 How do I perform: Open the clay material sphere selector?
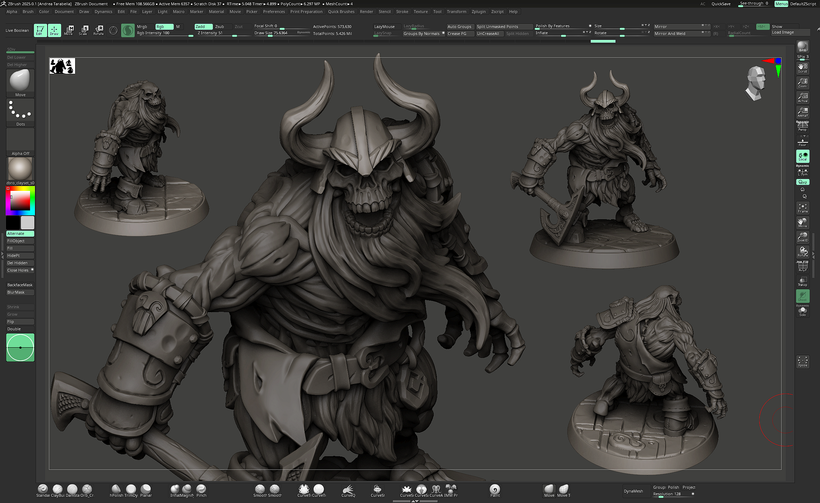(19, 168)
